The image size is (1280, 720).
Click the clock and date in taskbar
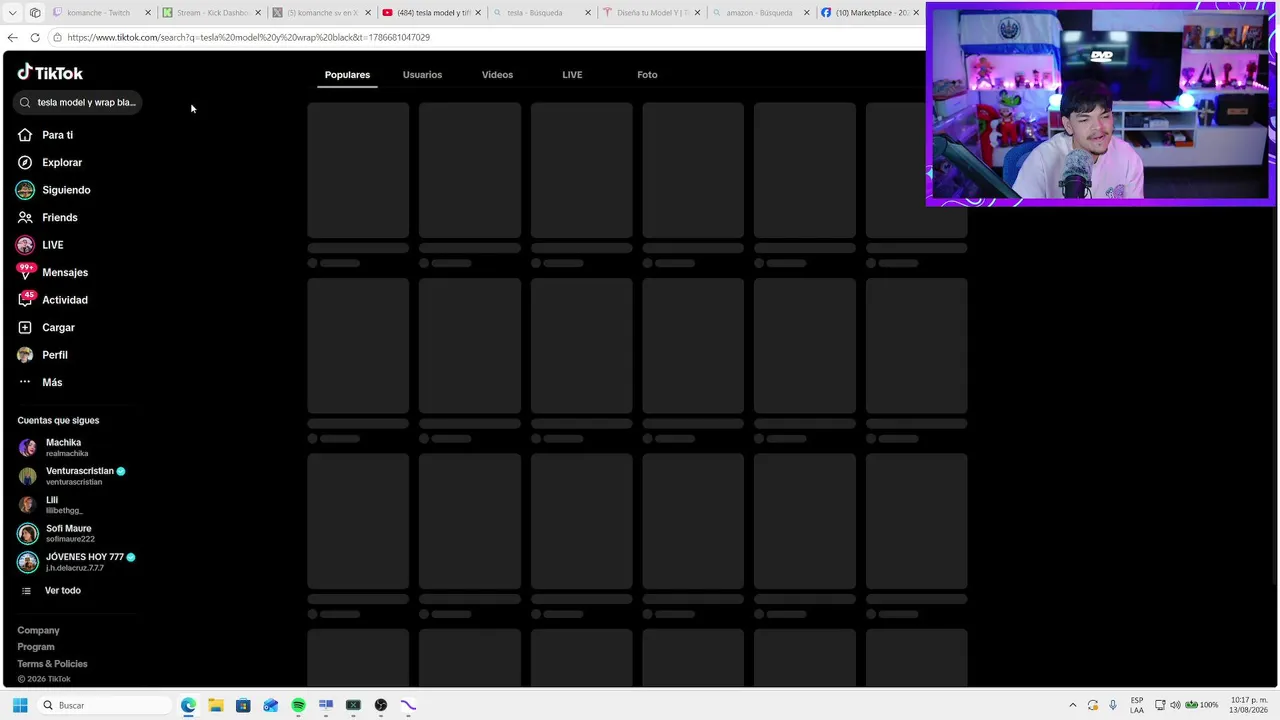click(x=1250, y=705)
